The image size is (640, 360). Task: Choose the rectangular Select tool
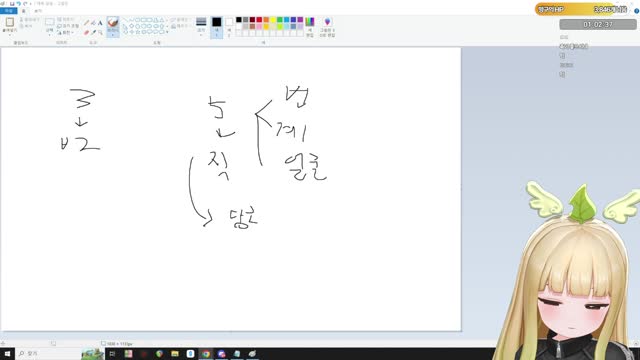pyautogui.click(x=49, y=22)
